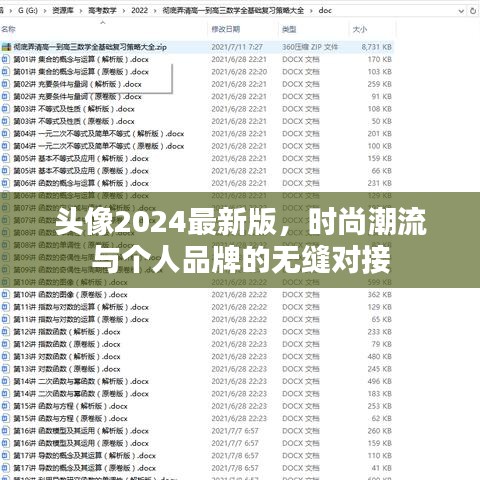
Task: Click icon of 第14讲 二次函数与幂函数(原卷版).docx
Action: tap(5, 394)
